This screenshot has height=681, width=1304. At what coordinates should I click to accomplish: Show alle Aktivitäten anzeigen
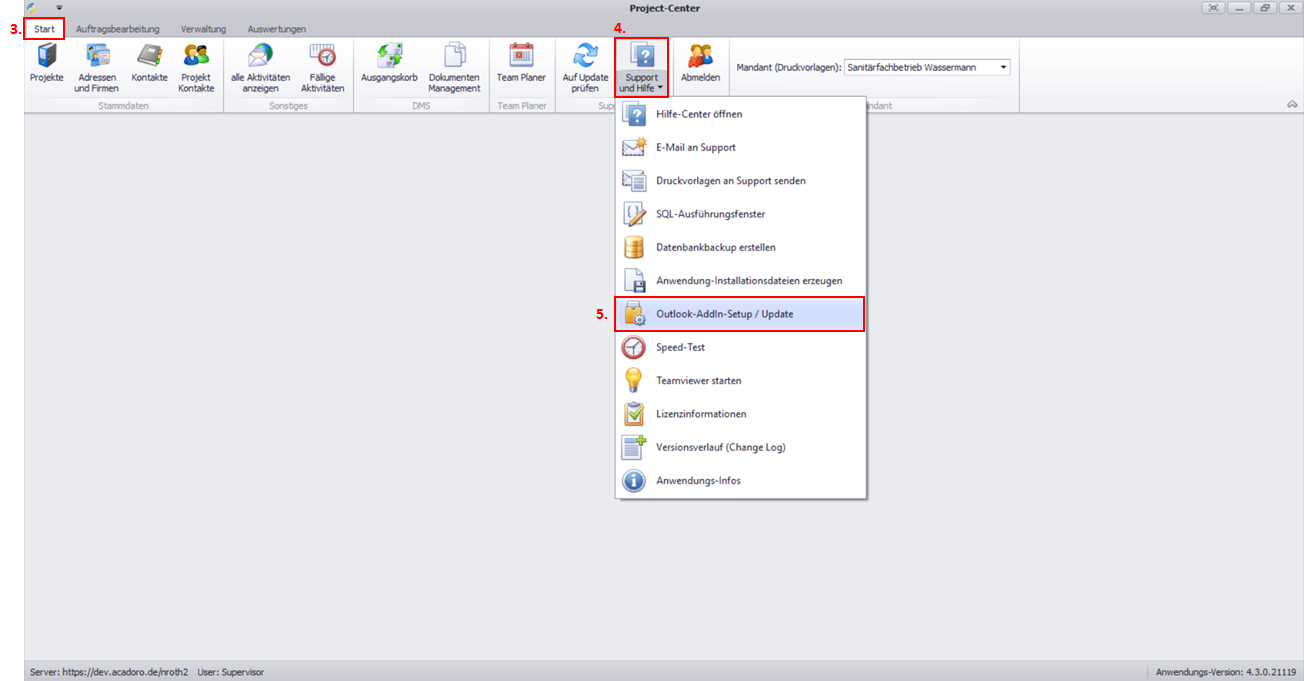260,66
